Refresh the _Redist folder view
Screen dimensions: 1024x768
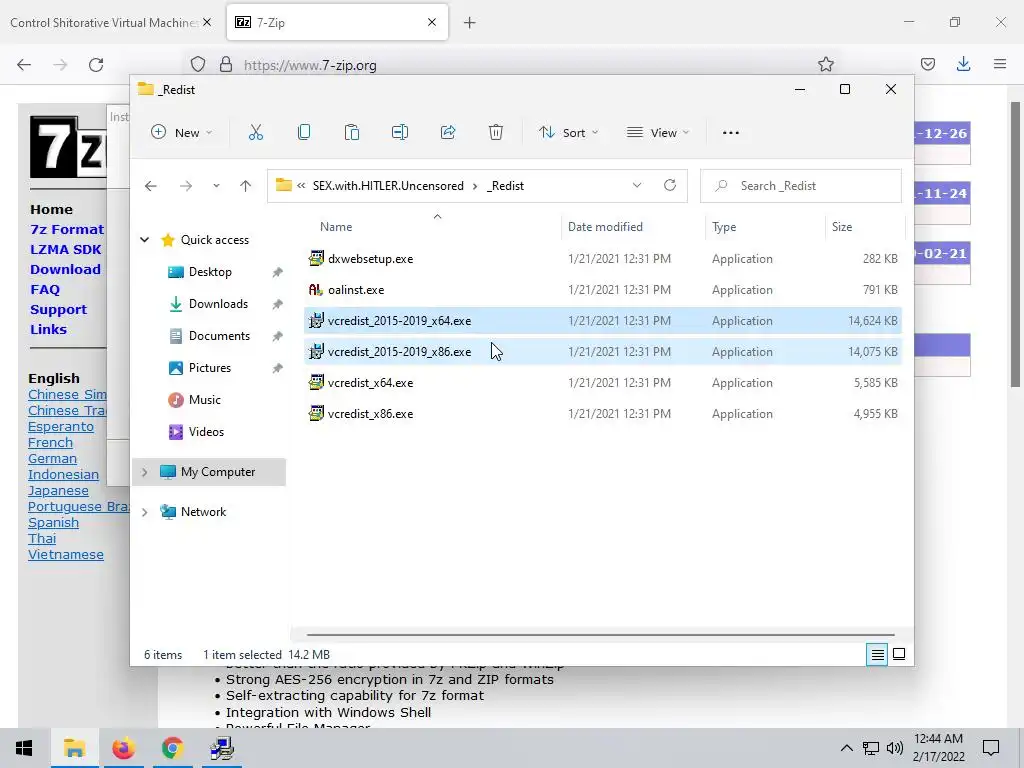click(x=670, y=185)
